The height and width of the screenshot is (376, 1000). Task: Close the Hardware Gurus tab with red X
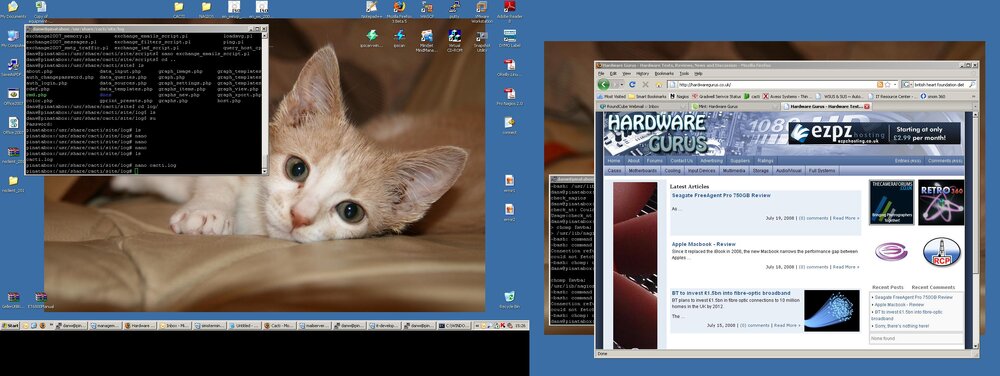[866, 106]
